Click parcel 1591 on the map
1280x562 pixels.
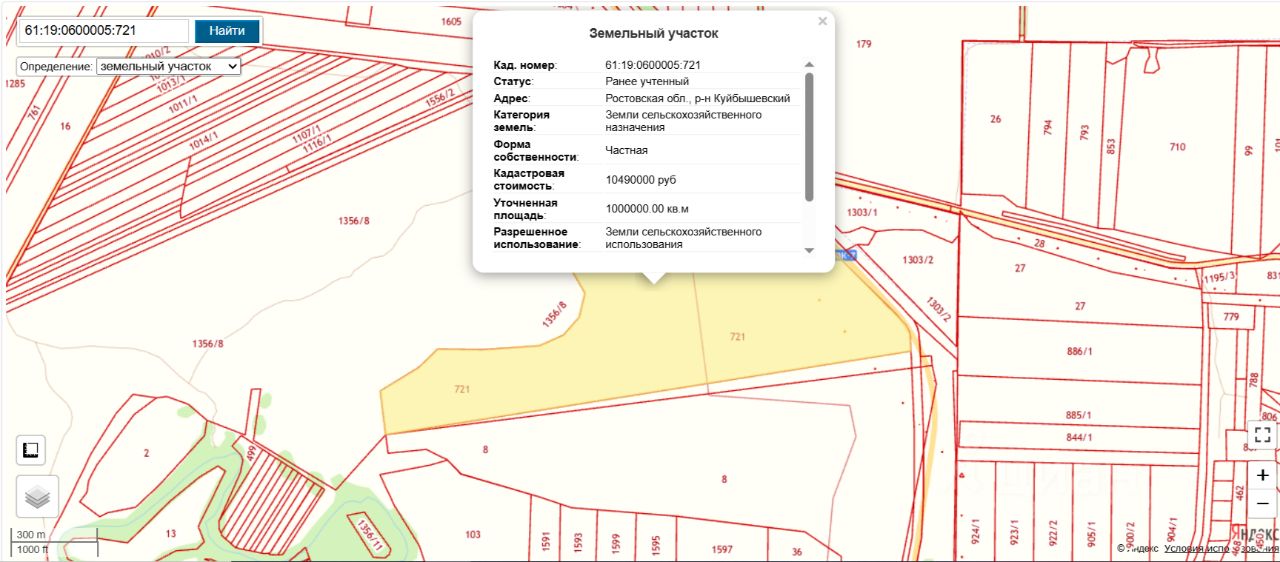tap(547, 540)
